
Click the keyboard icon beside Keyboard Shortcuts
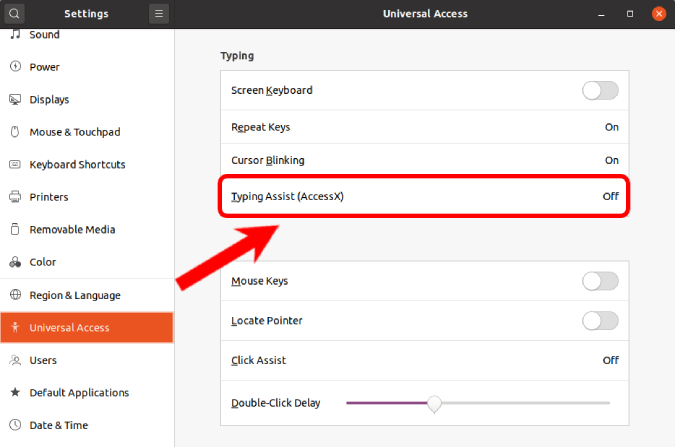tap(15, 165)
